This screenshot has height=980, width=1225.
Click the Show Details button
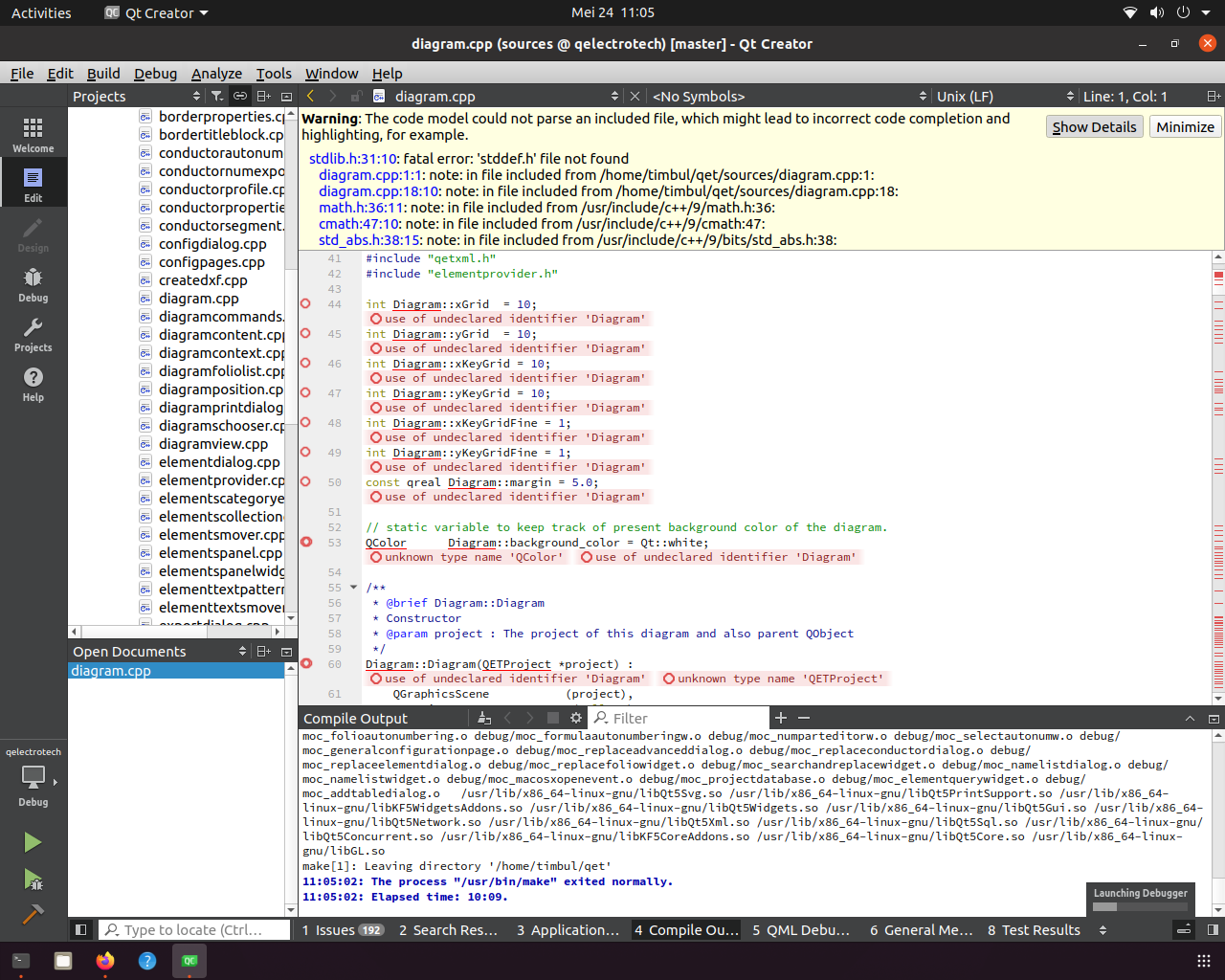1094,127
